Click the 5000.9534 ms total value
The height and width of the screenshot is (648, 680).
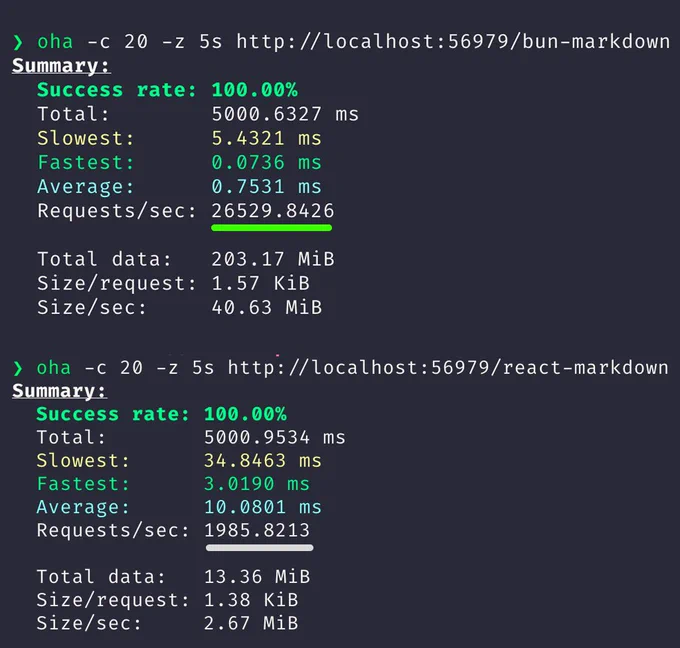pyautogui.click(x=275, y=437)
